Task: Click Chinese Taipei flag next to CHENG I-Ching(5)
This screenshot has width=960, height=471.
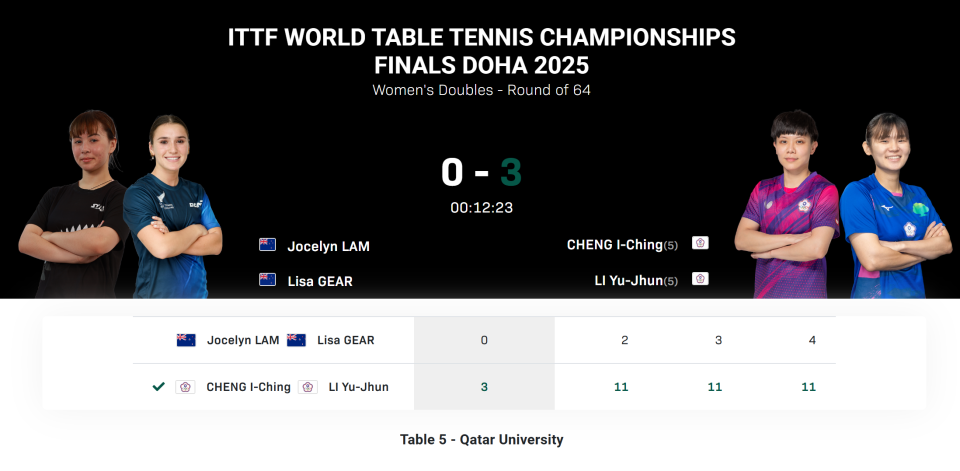Action: click(x=700, y=243)
